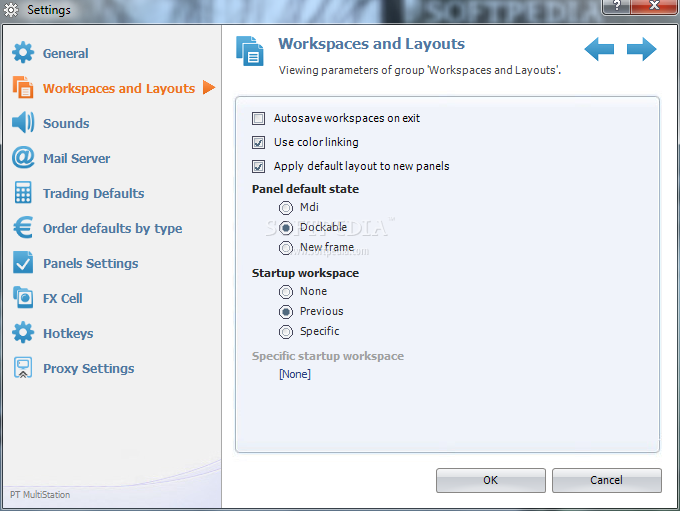Enable Autosave workspaces on exit checkbox
This screenshot has width=680, height=511.
pos(258,118)
